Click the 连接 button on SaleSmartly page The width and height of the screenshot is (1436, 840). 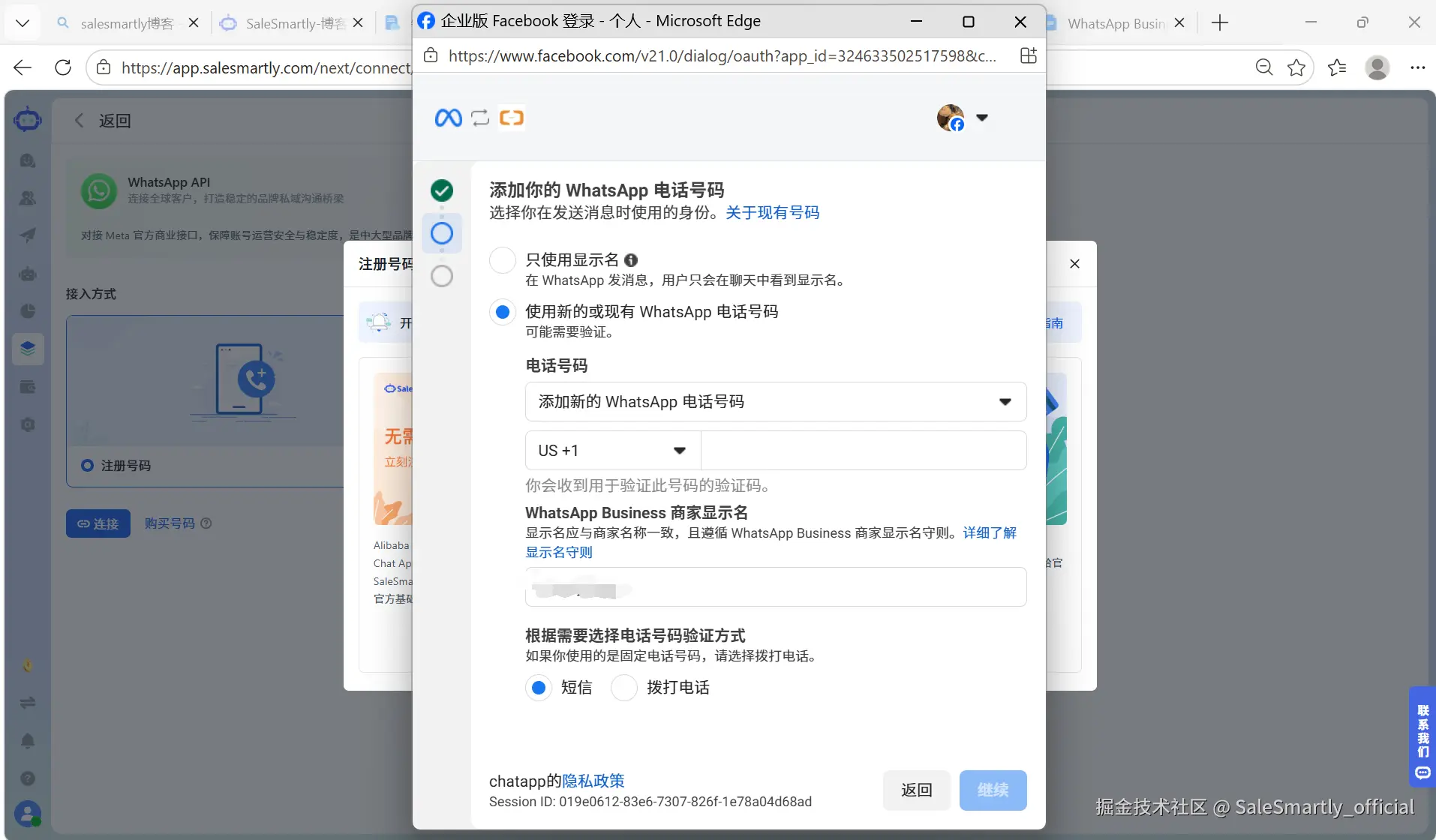98,523
